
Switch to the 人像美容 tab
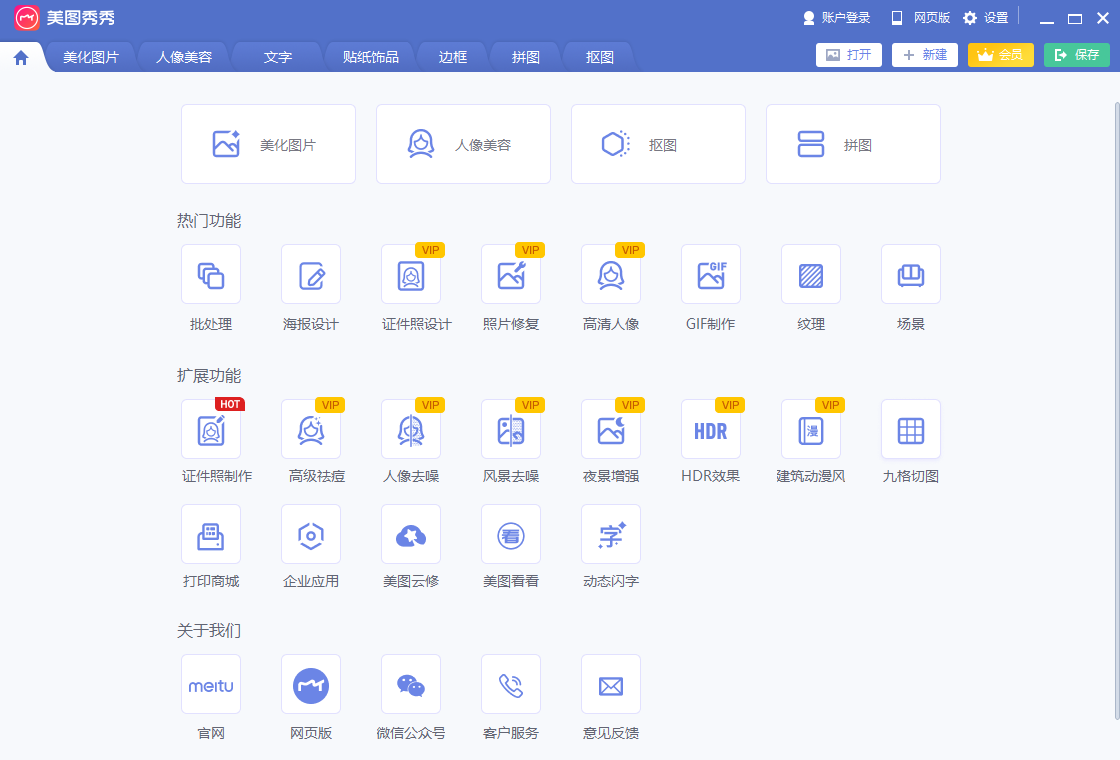pos(184,57)
